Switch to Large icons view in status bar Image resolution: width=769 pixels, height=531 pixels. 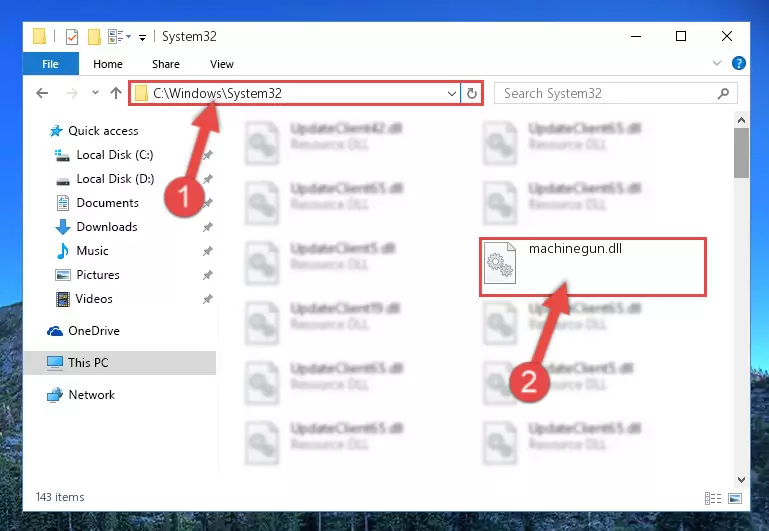coord(735,499)
